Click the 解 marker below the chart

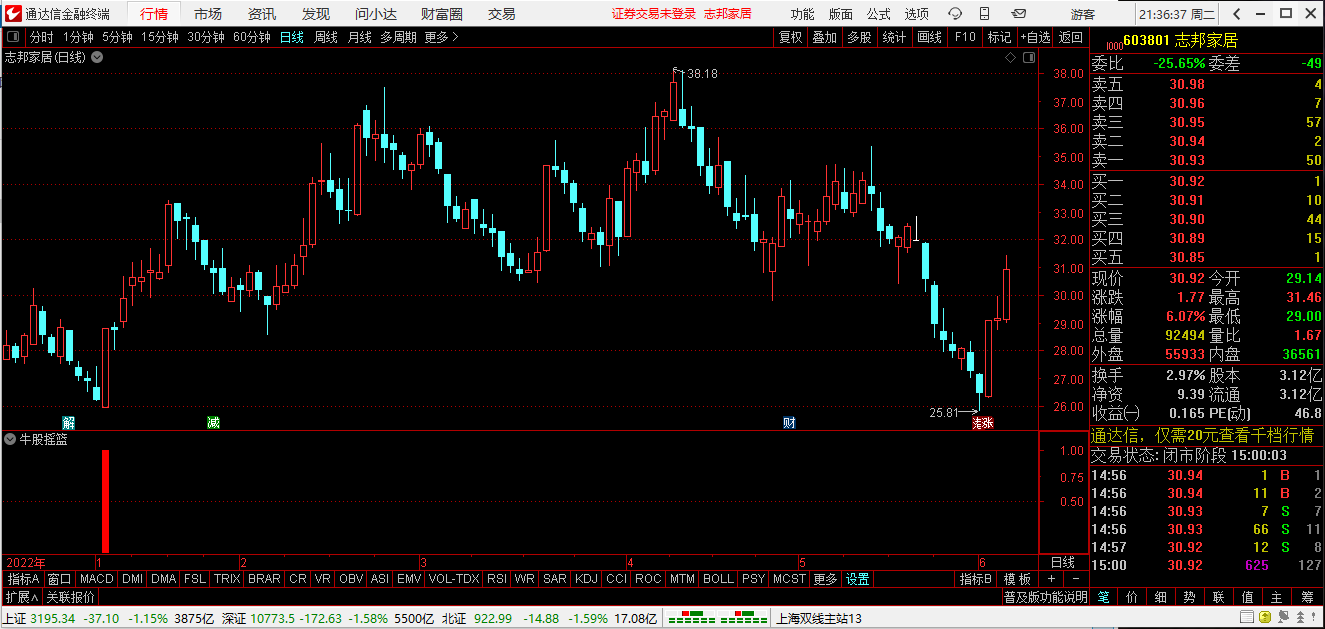68,423
